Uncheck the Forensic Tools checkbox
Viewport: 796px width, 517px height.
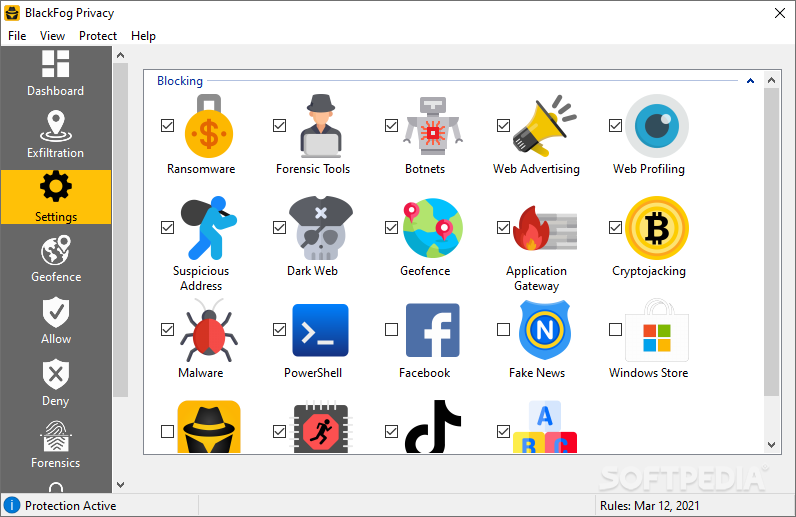click(x=279, y=125)
